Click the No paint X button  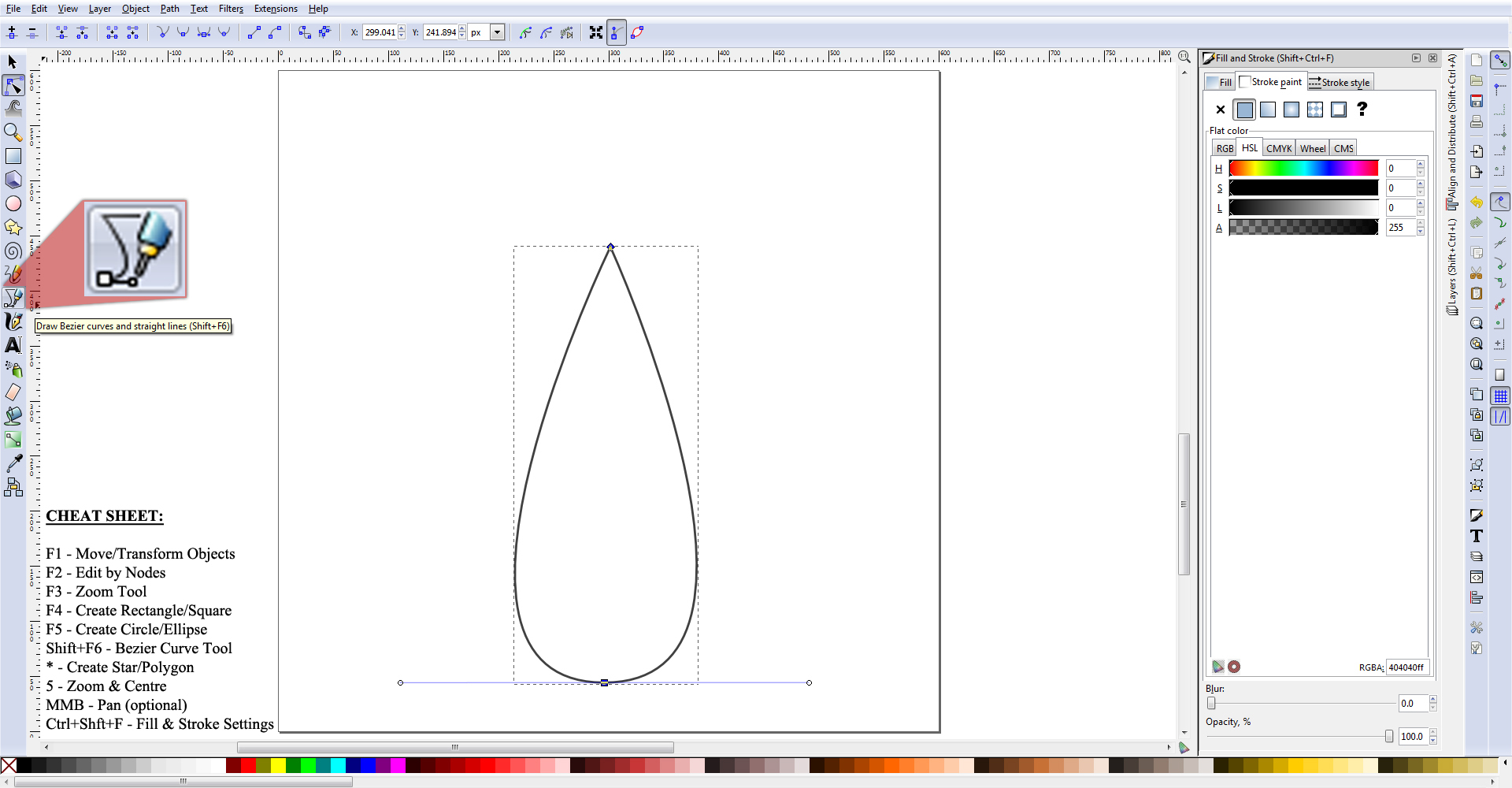pyautogui.click(x=1221, y=110)
